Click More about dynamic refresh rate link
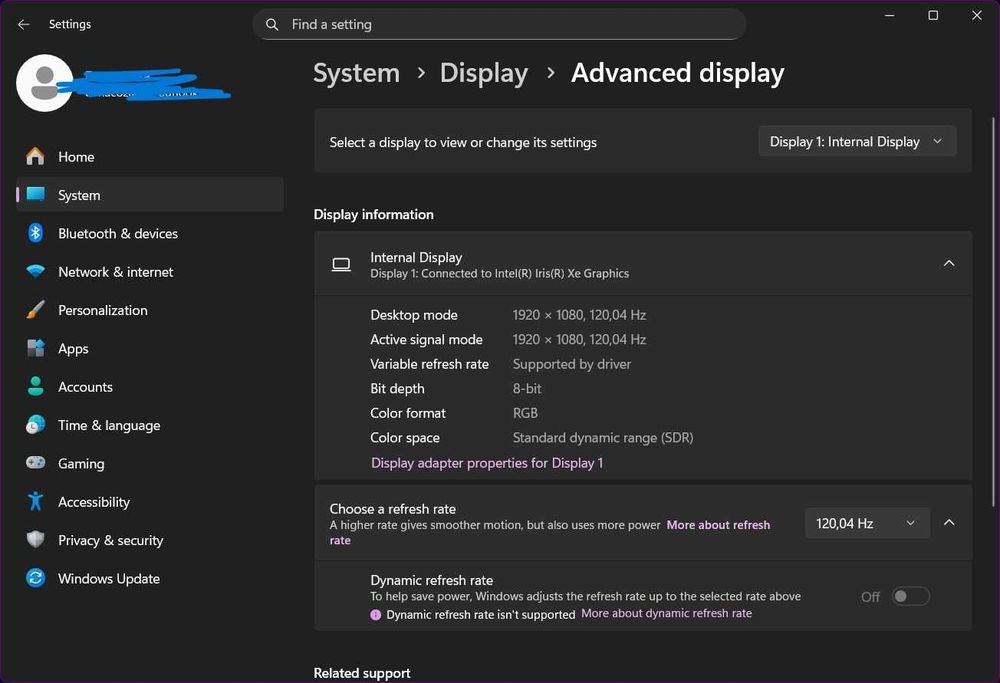Viewport: 1000px width, 683px height. 666,613
